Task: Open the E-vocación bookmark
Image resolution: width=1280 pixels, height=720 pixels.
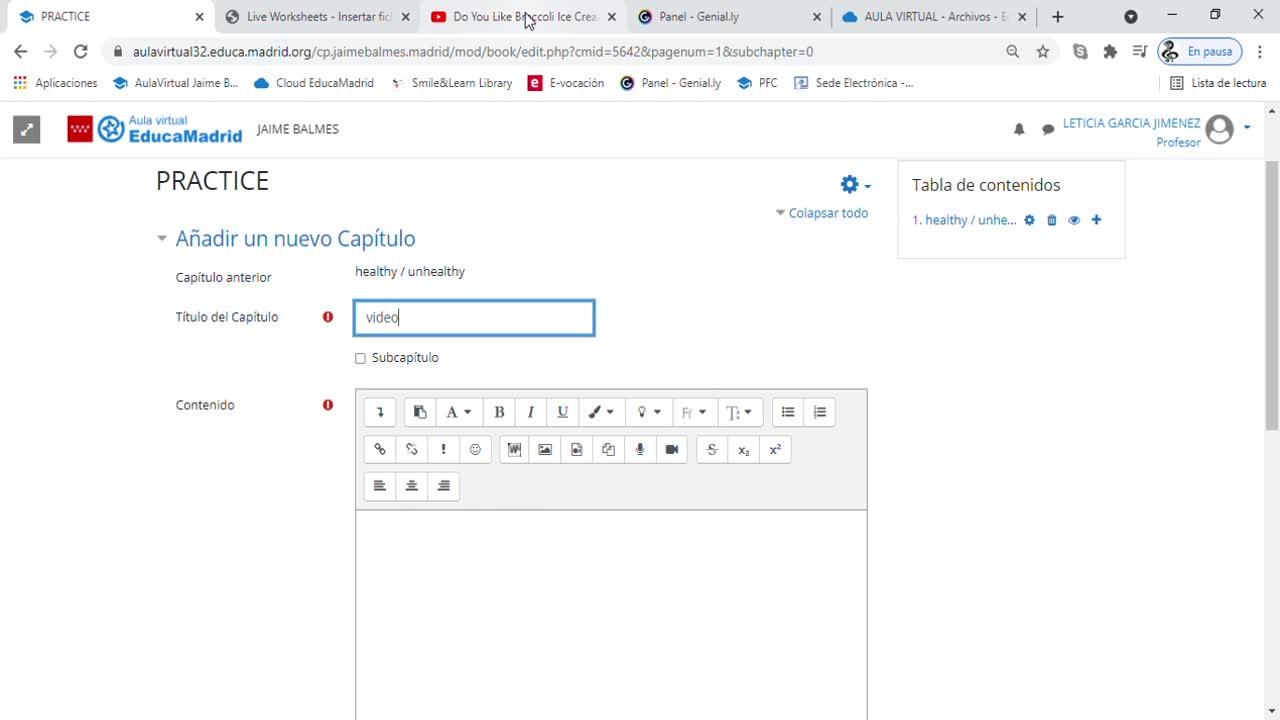Action: [x=566, y=83]
